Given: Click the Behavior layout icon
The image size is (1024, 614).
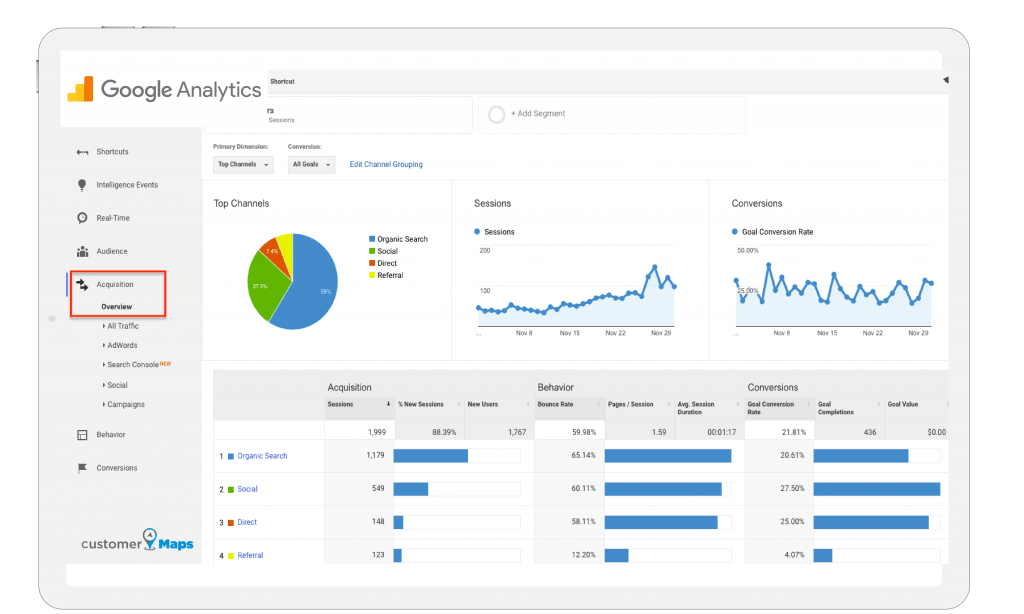Looking at the screenshot, I should point(82,435).
